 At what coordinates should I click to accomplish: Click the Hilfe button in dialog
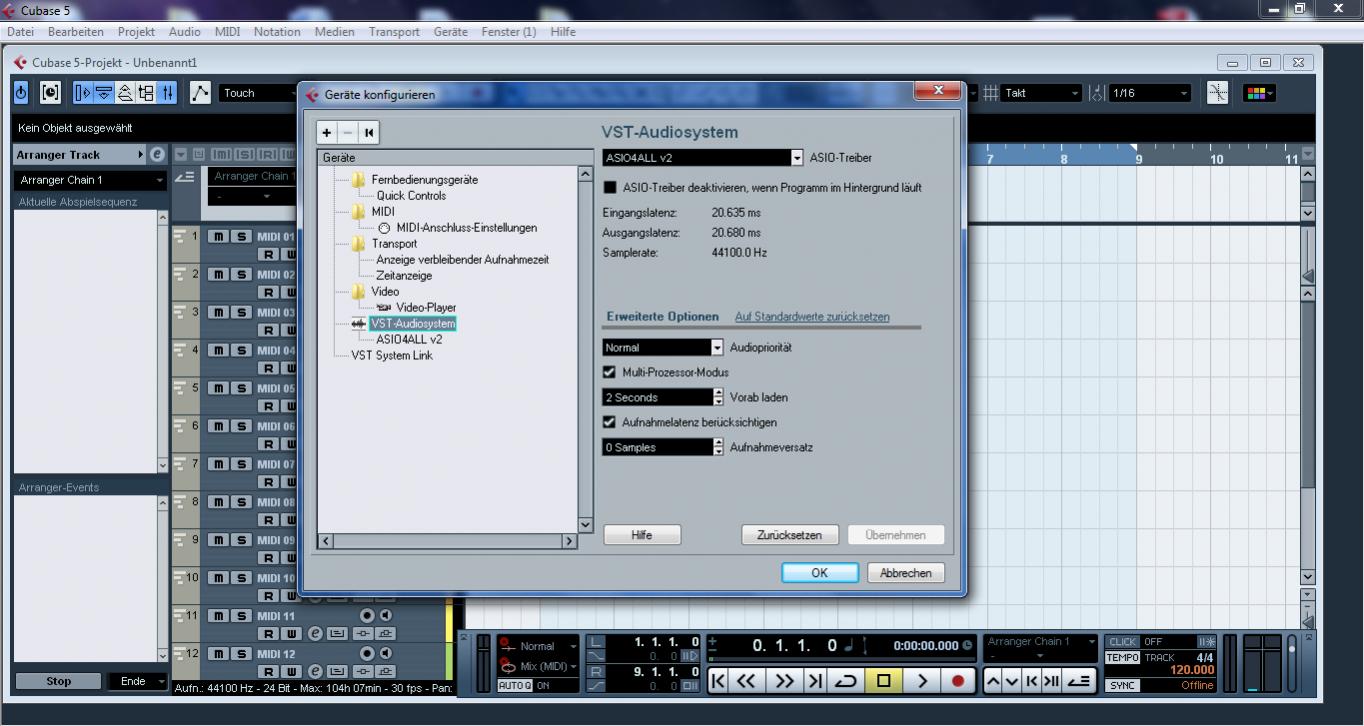(x=642, y=535)
